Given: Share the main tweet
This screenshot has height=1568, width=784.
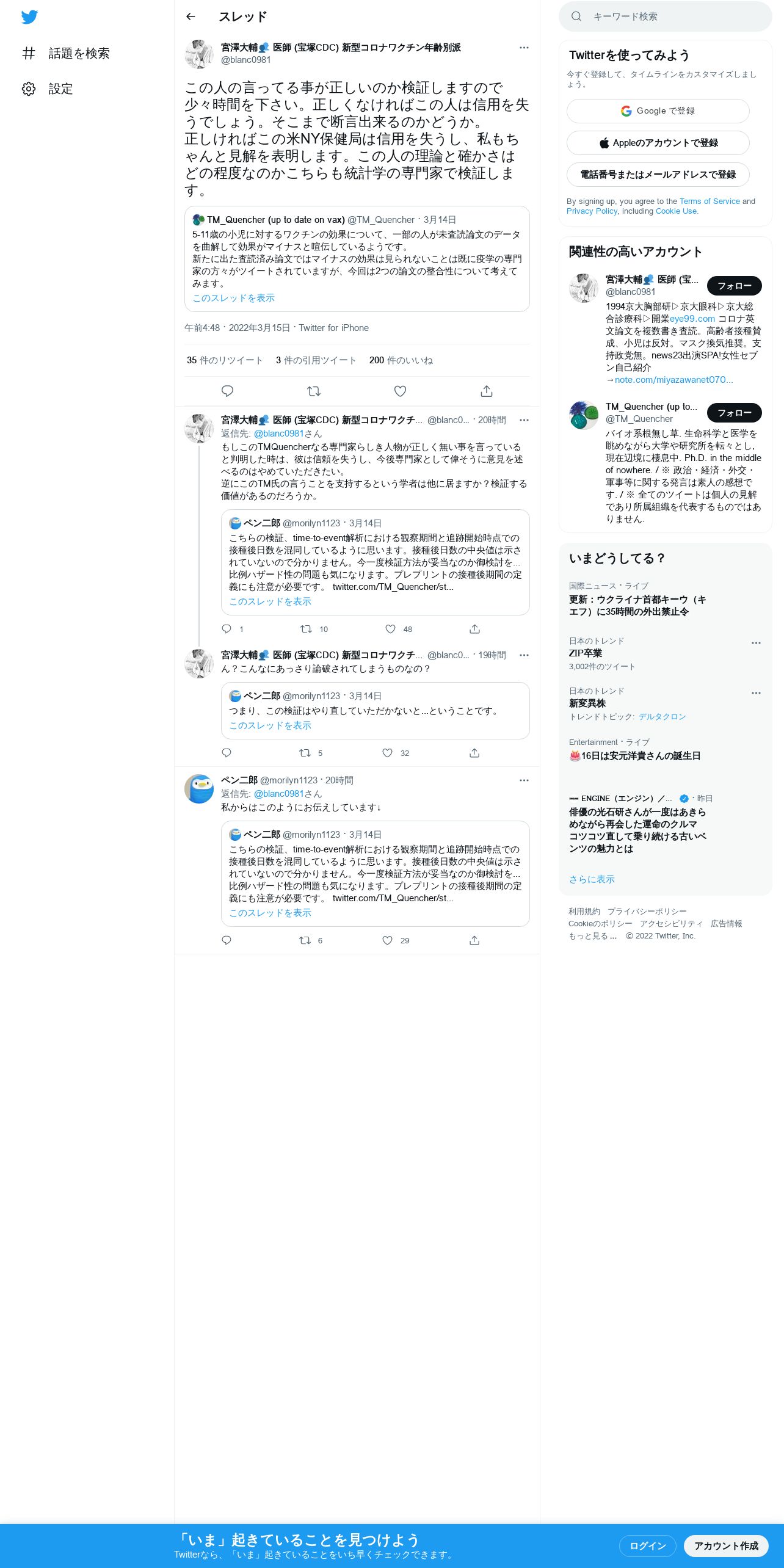Looking at the screenshot, I should [487, 391].
